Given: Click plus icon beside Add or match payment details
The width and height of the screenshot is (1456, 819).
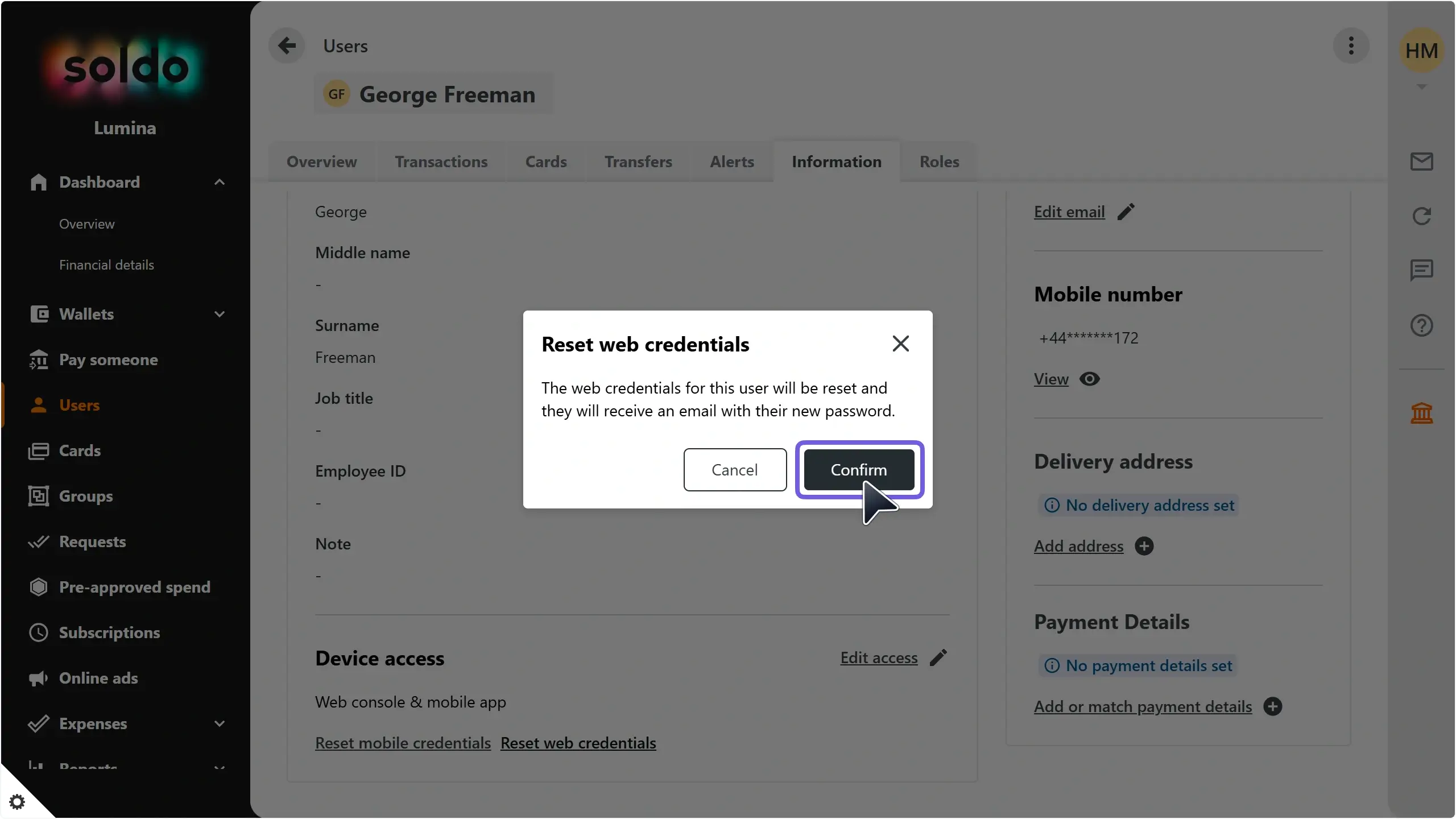Looking at the screenshot, I should 1272,706.
